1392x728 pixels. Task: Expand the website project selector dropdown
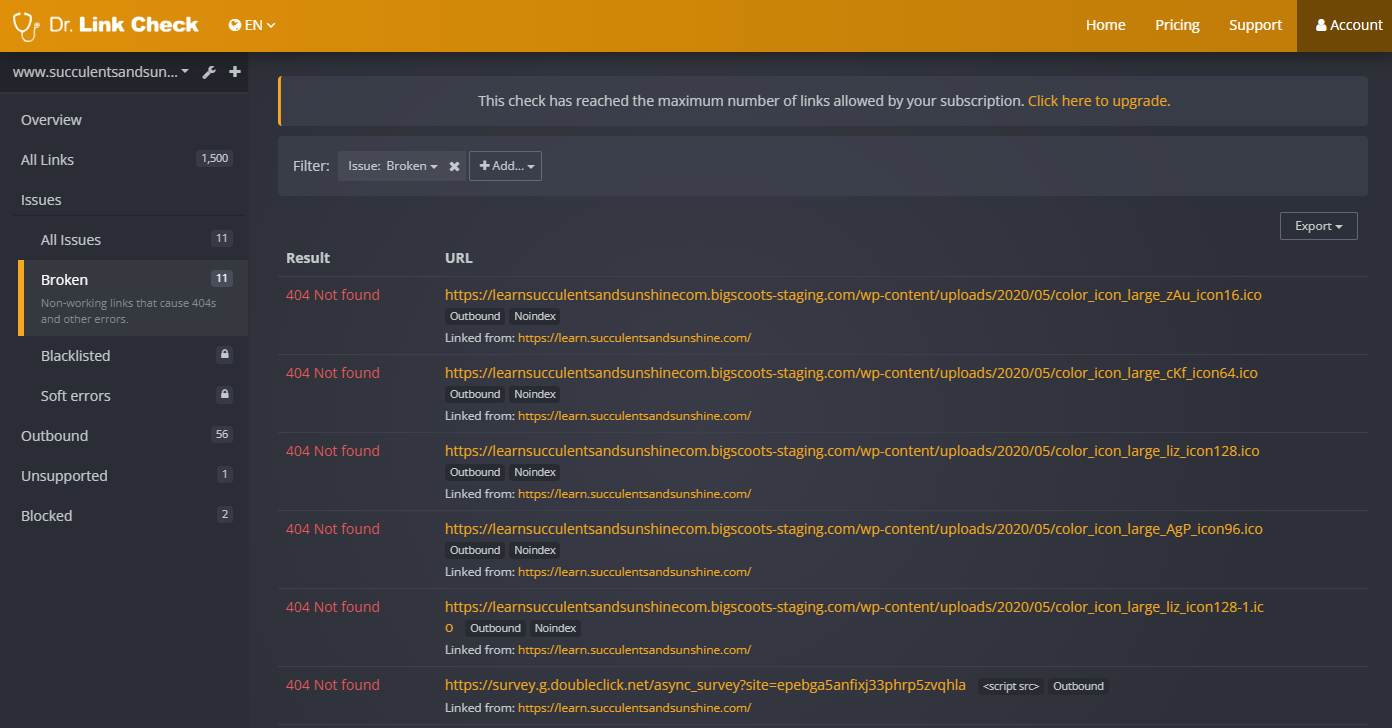click(100, 72)
